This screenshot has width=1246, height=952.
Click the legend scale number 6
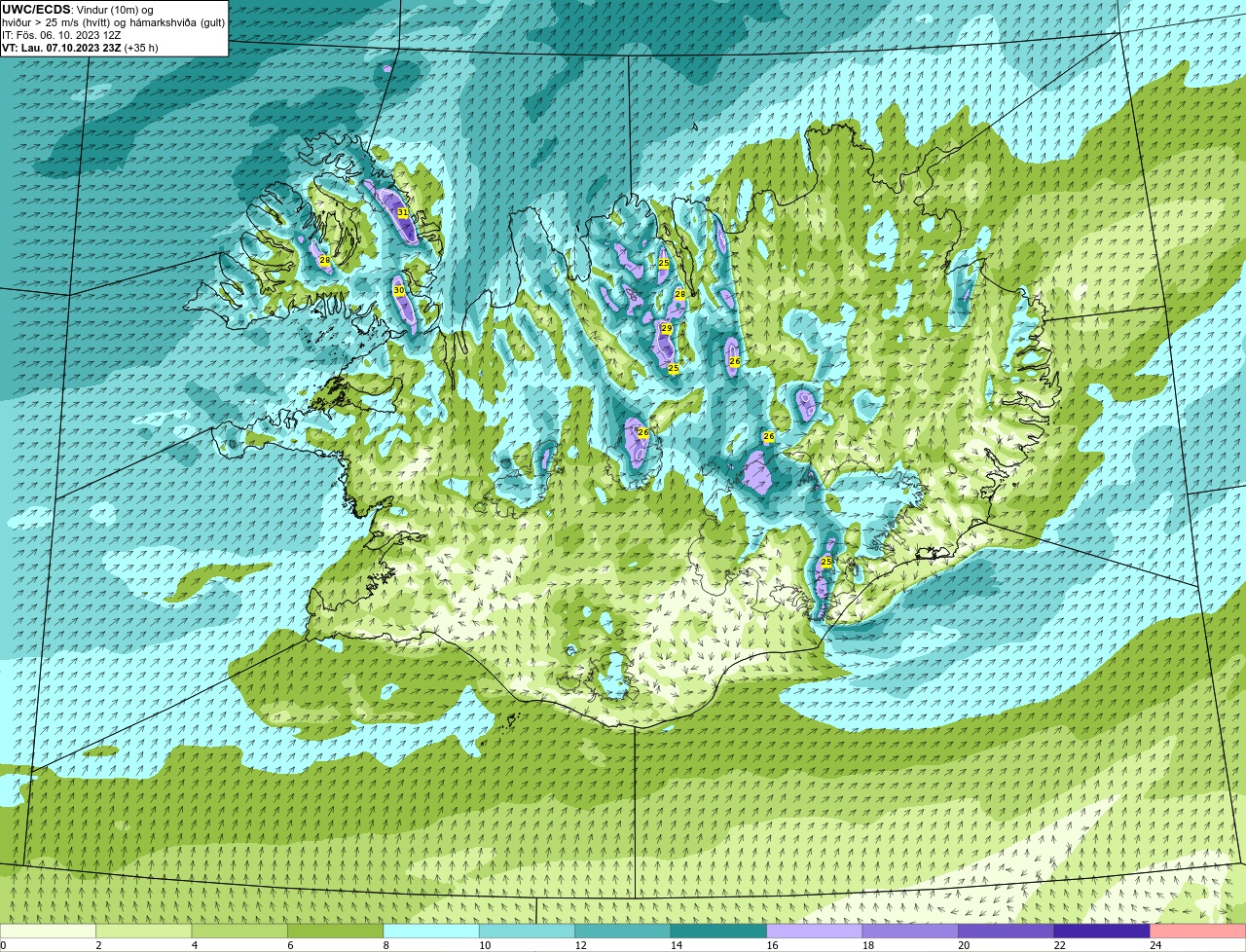point(290,945)
